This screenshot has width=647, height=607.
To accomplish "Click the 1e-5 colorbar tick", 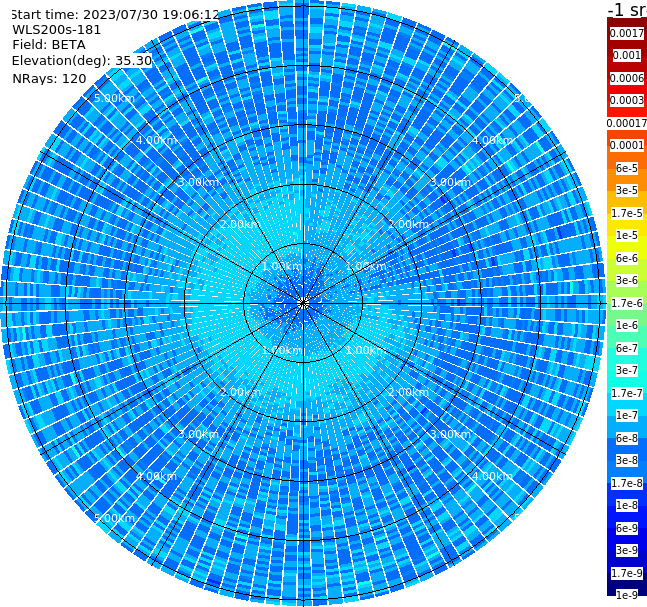I will coord(627,235).
